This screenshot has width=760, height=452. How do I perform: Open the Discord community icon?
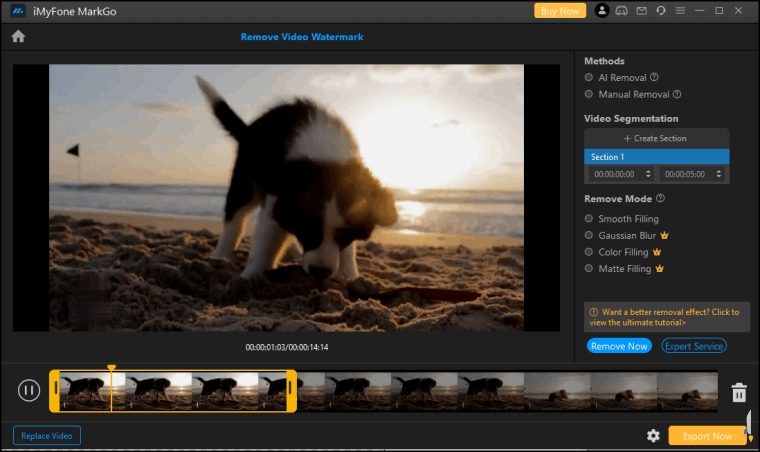621,11
